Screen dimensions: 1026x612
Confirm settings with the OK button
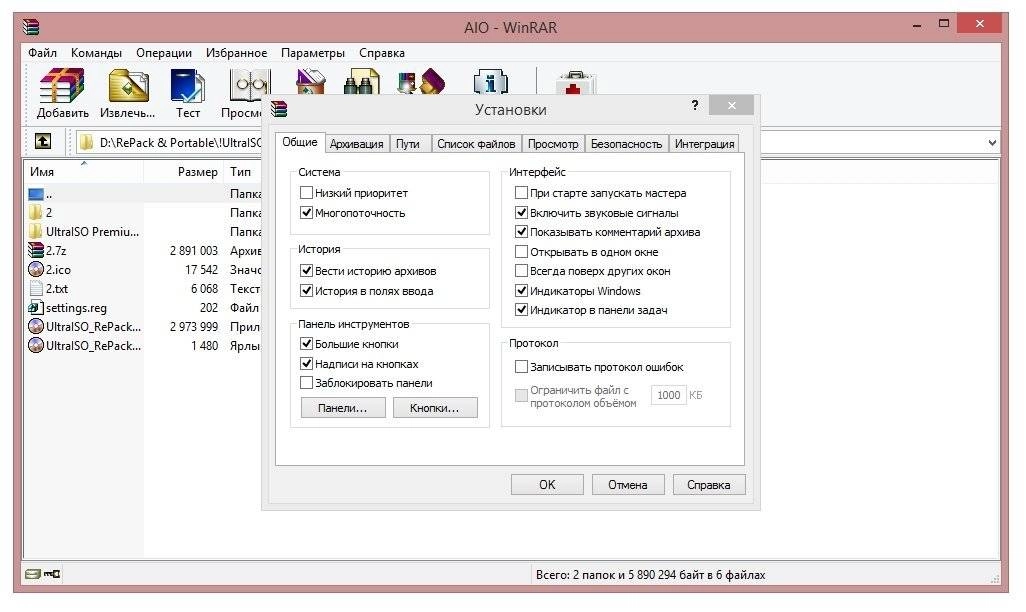pyautogui.click(x=547, y=484)
